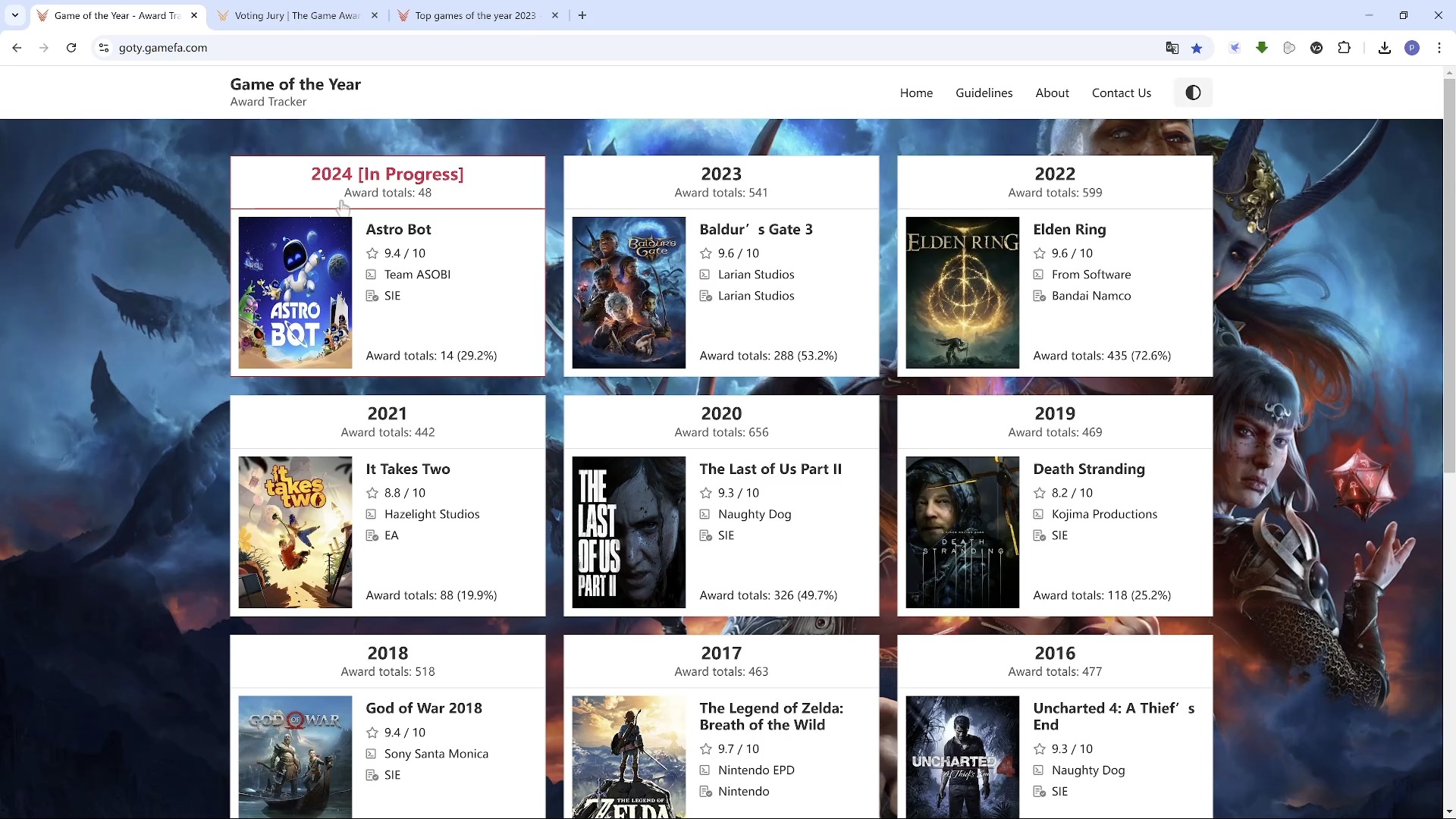Open the green download arrow extension
1456x819 pixels.
(1262, 48)
